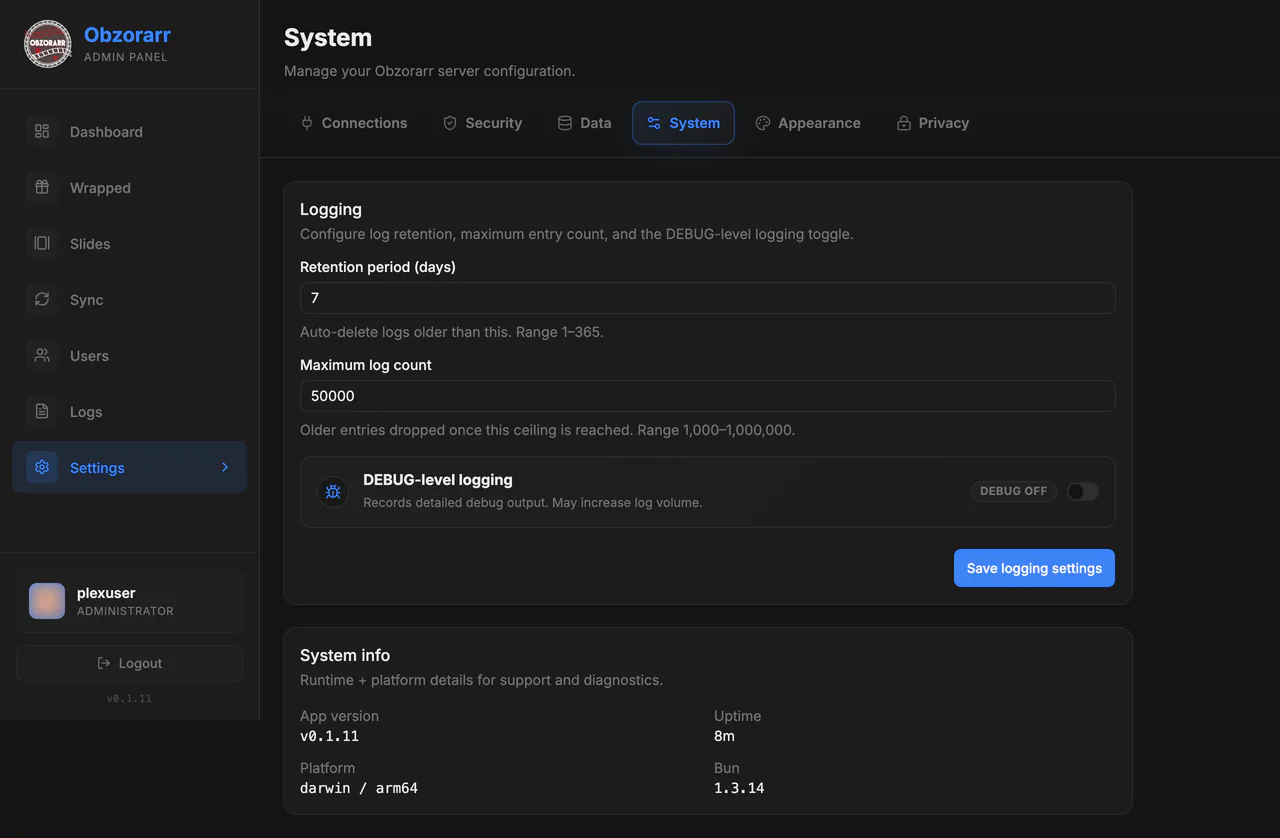Click the shield icon on Security tab
The height and width of the screenshot is (838, 1280).
tap(450, 123)
